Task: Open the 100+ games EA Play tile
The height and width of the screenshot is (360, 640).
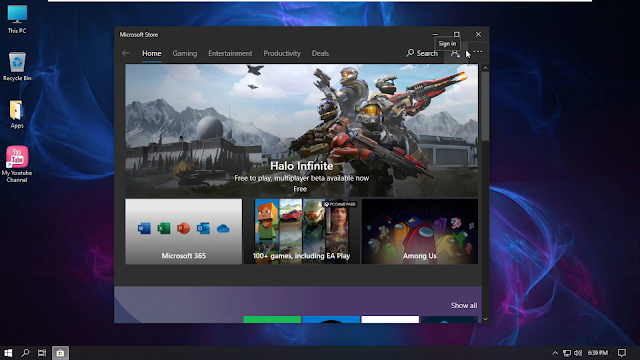Action: tap(302, 231)
